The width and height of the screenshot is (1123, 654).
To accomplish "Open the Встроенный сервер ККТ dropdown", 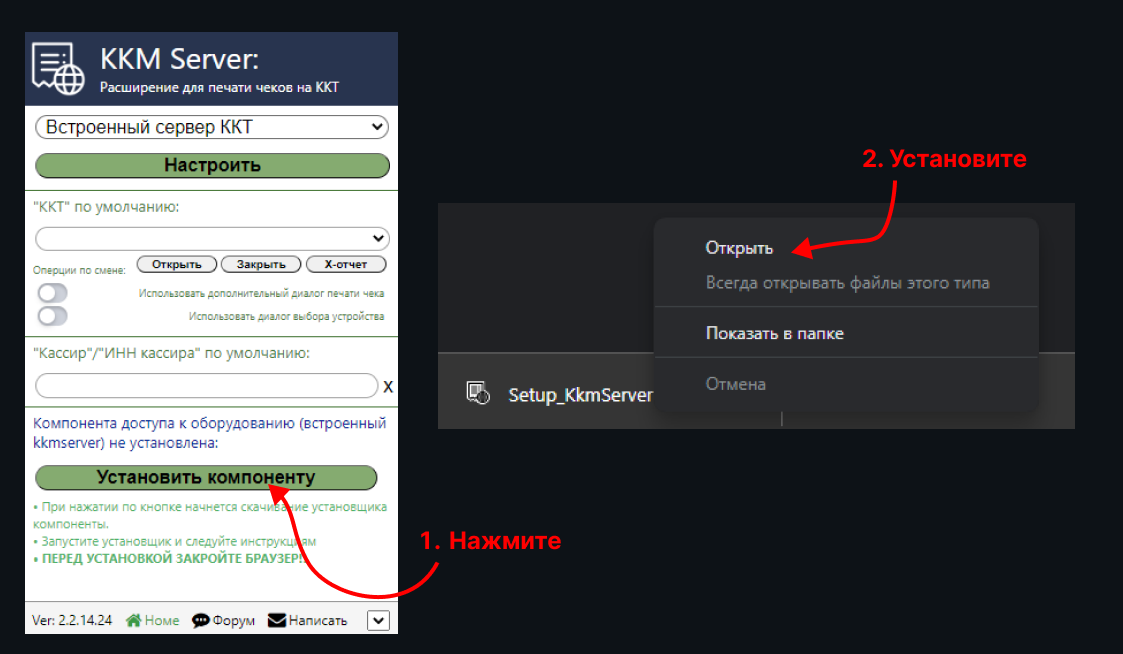I will tap(212, 128).
